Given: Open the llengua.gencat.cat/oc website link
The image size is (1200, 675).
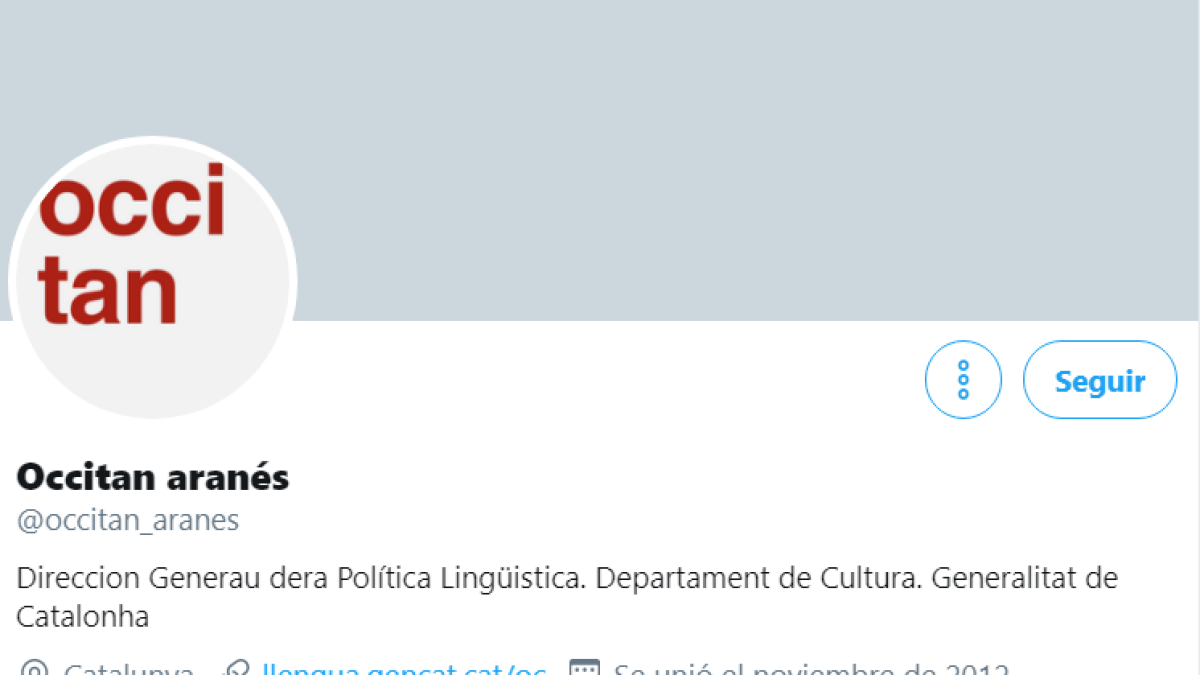Looking at the screenshot, I should pyautogui.click(x=405, y=668).
